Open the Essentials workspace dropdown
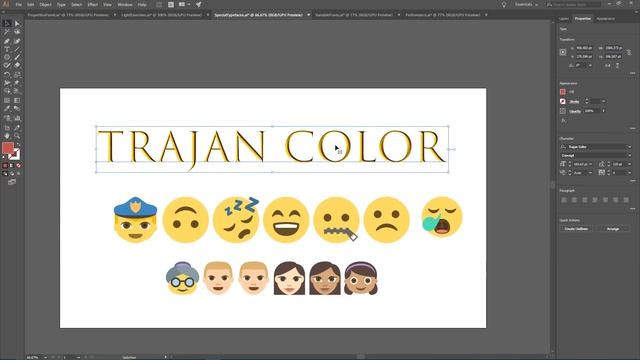 pos(526,4)
